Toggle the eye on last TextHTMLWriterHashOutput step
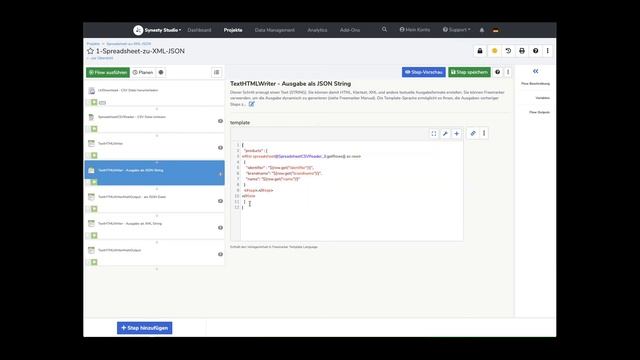This screenshot has height=360, width=640. coord(220,254)
